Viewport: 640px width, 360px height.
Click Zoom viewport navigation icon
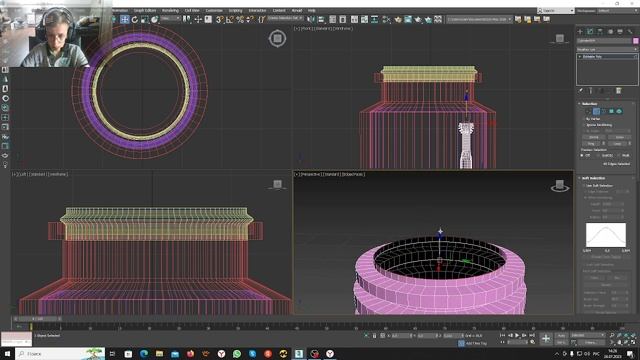pyautogui.click(x=611, y=335)
